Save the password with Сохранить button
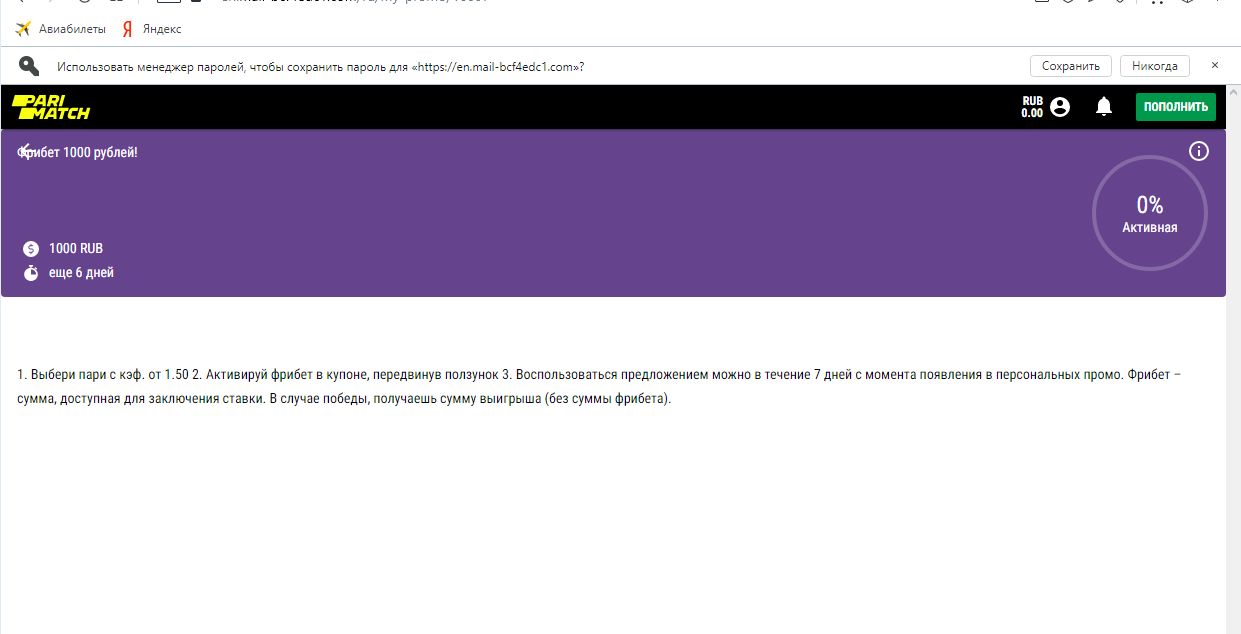This screenshot has height=634, width=1241. (1071, 66)
